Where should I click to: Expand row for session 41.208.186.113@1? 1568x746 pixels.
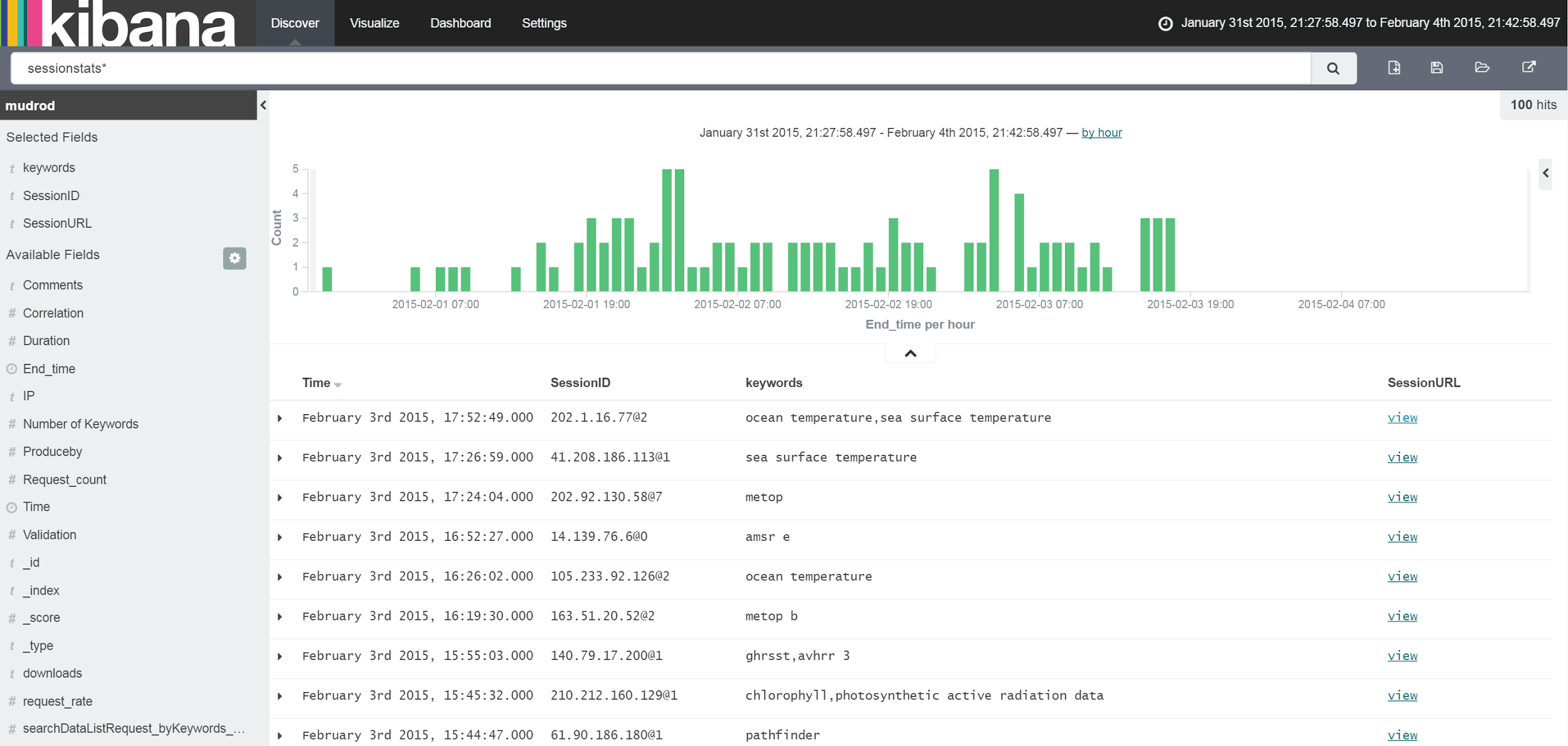280,458
